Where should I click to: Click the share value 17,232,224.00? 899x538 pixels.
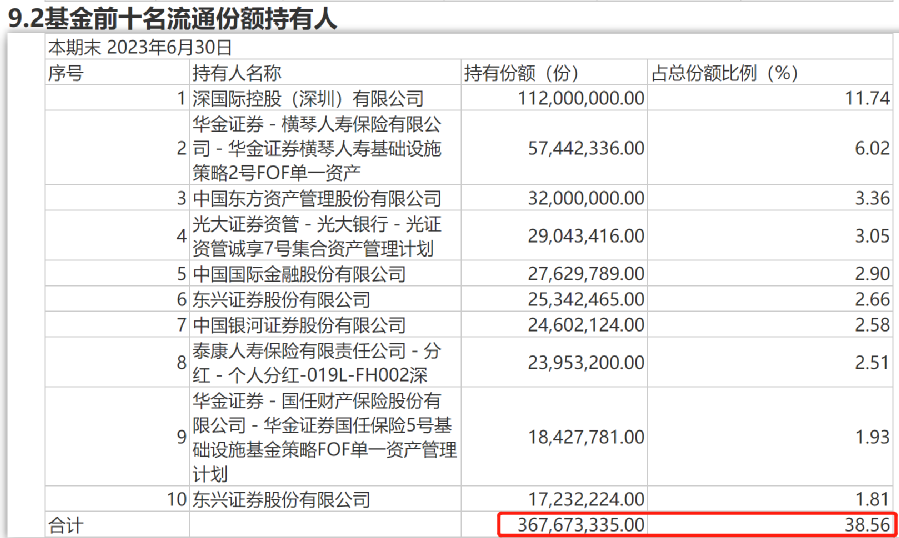pos(586,500)
